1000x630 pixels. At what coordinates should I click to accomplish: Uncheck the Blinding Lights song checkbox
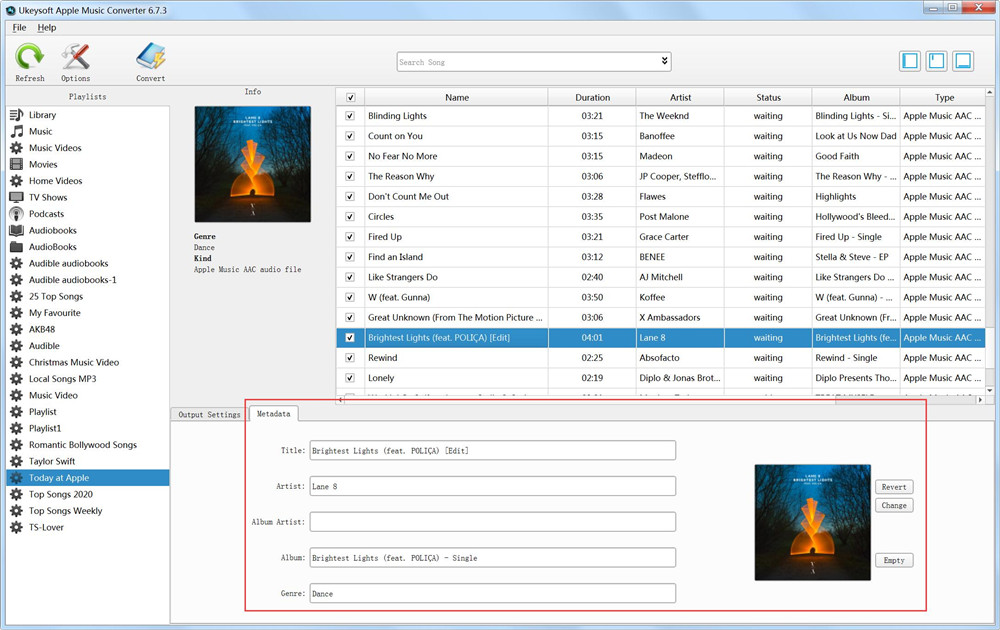(x=349, y=116)
